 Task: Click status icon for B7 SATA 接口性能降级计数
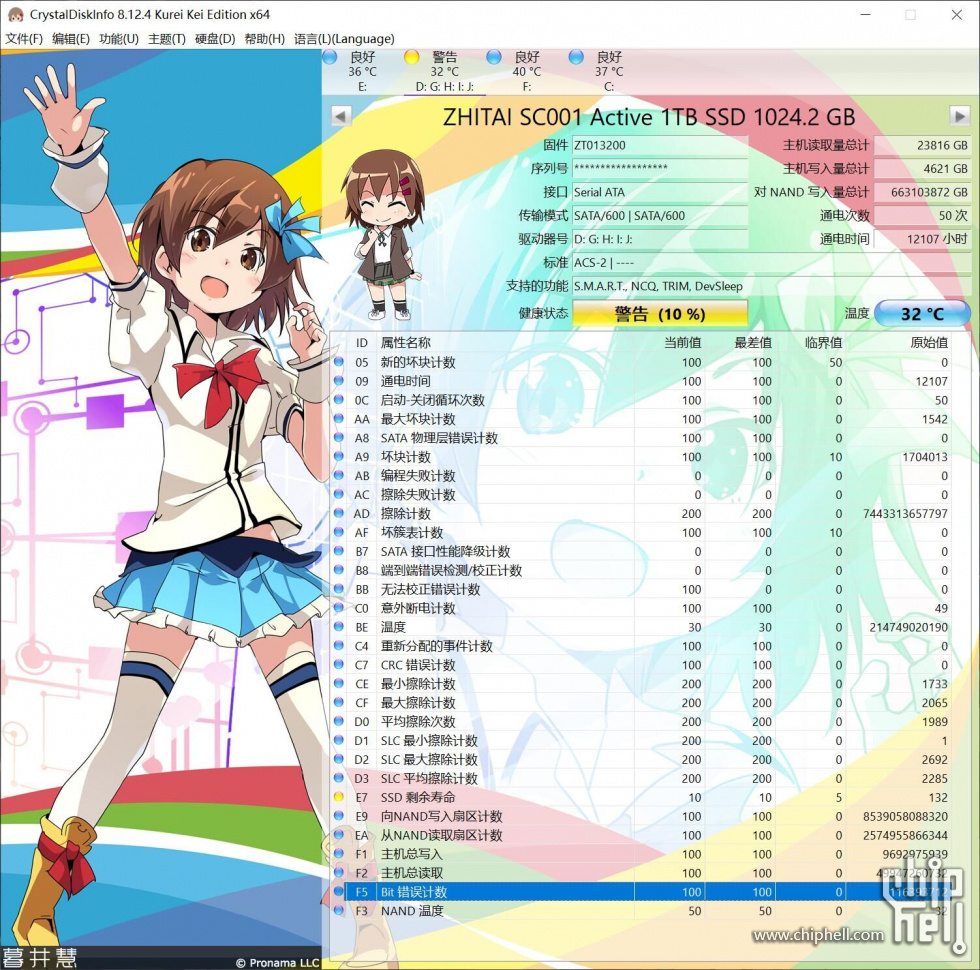tap(339, 550)
